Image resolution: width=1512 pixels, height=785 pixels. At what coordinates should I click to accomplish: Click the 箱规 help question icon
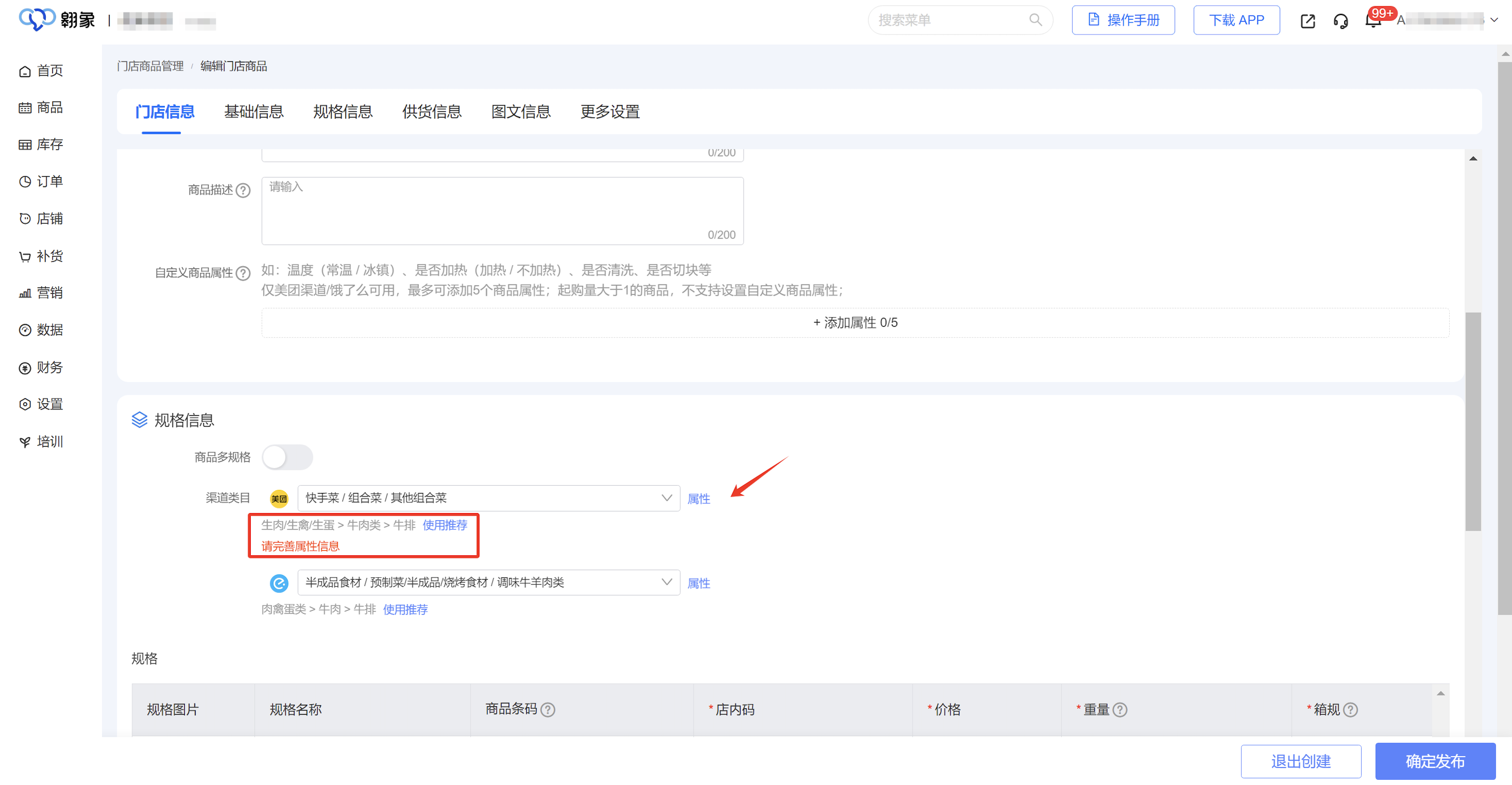1351,710
